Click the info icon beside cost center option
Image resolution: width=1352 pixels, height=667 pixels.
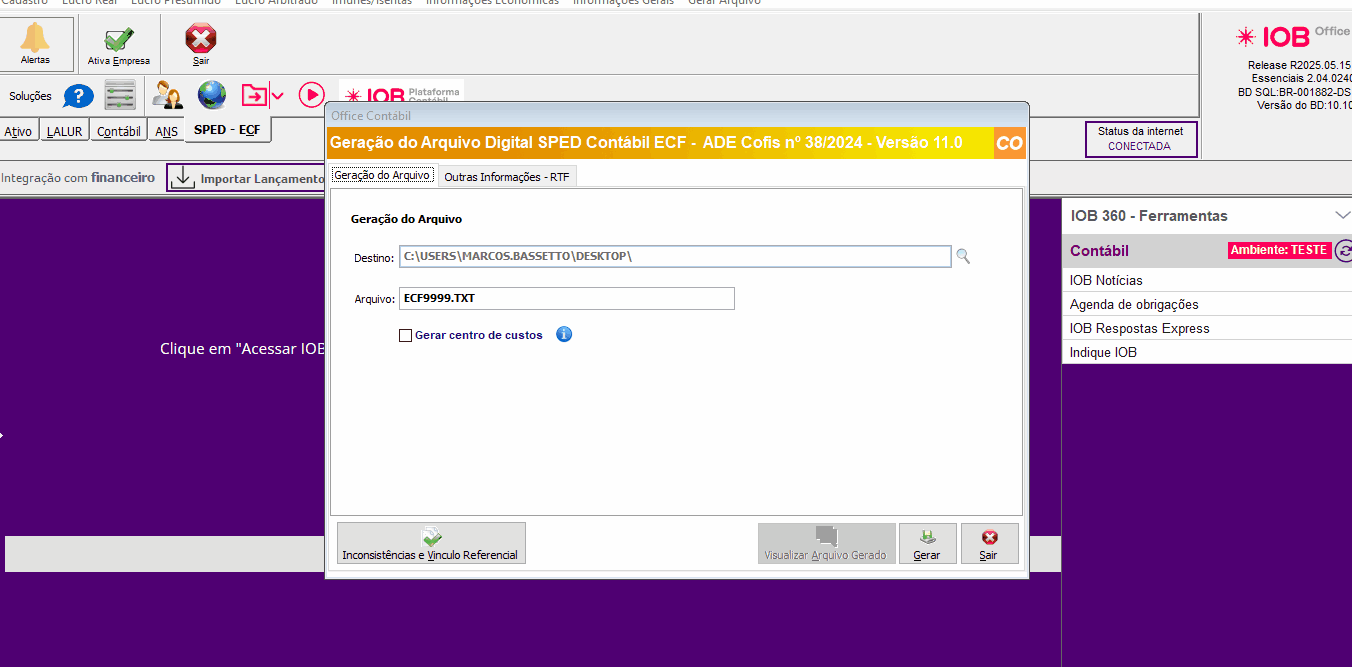coord(564,335)
